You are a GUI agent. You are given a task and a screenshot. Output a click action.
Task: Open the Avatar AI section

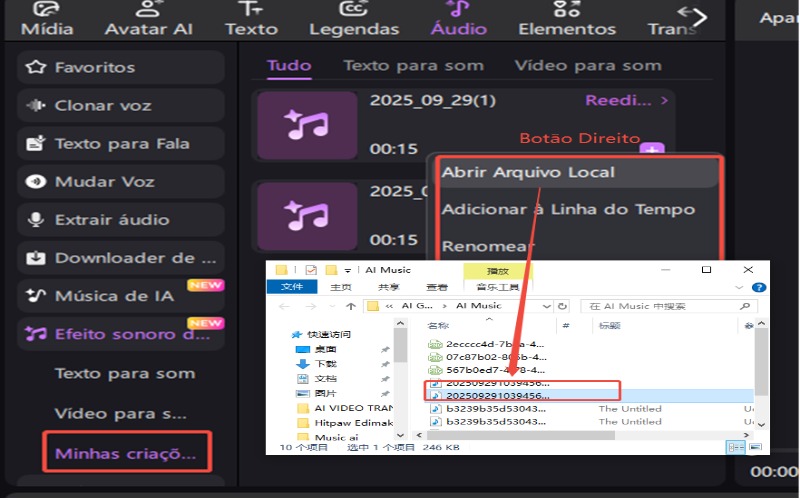(148, 19)
